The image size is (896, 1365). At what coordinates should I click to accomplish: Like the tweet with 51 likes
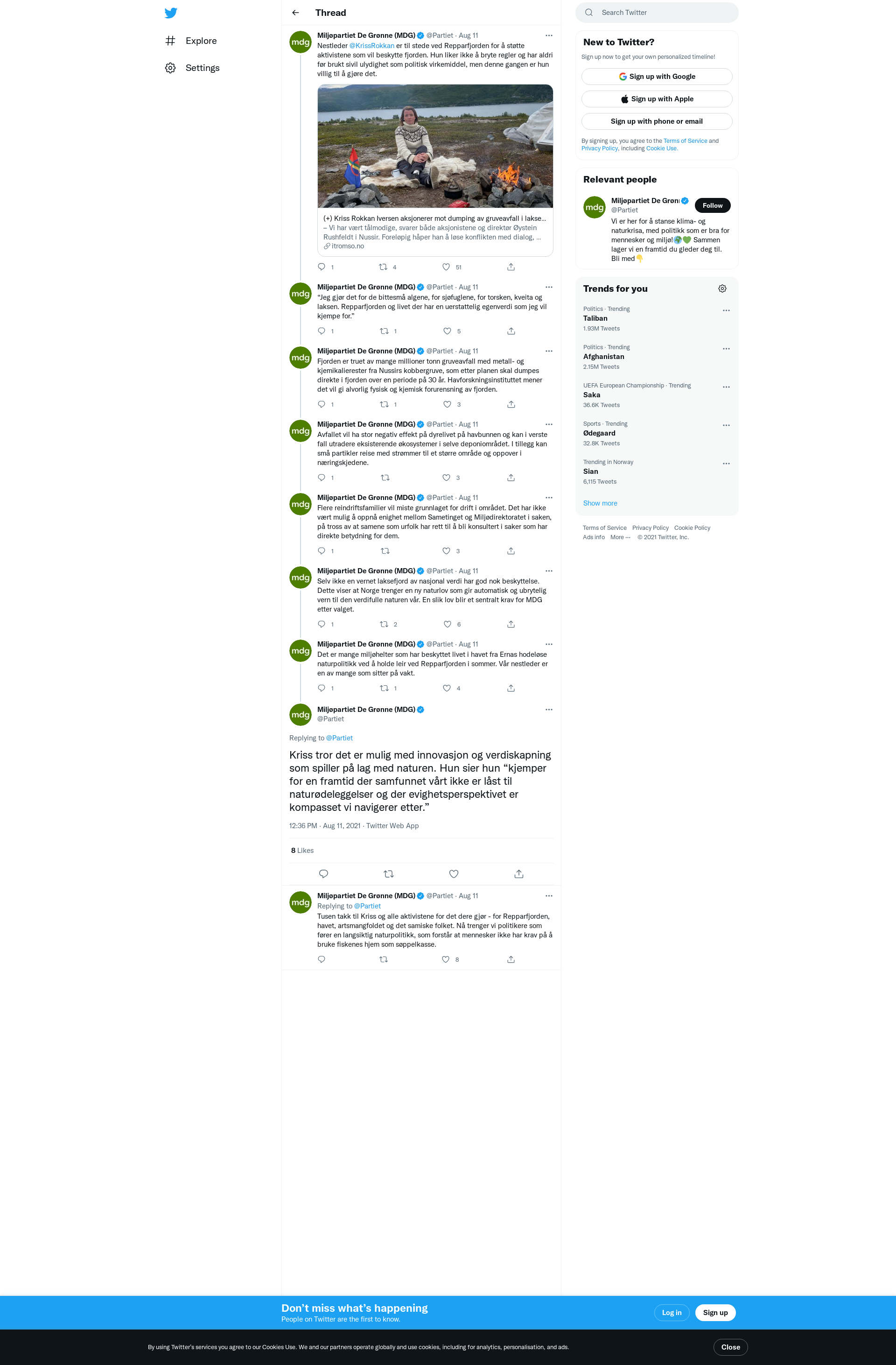(x=446, y=267)
